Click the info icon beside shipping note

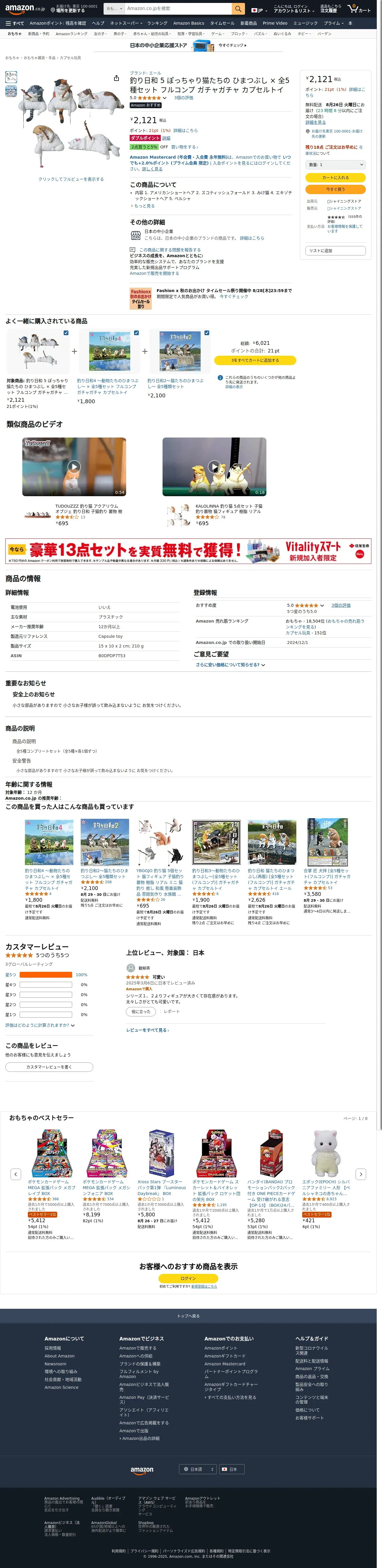click(x=220, y=377)
